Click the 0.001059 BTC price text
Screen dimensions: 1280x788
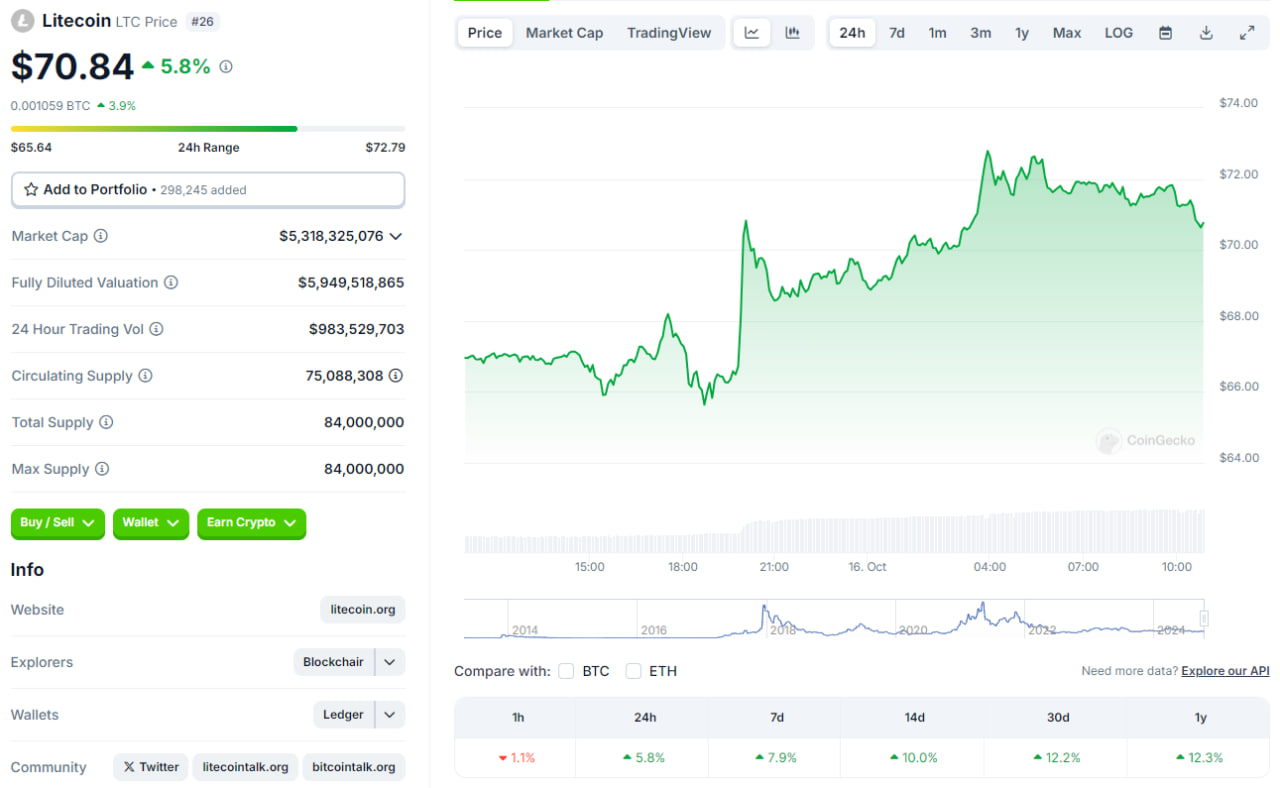point(51,105)
